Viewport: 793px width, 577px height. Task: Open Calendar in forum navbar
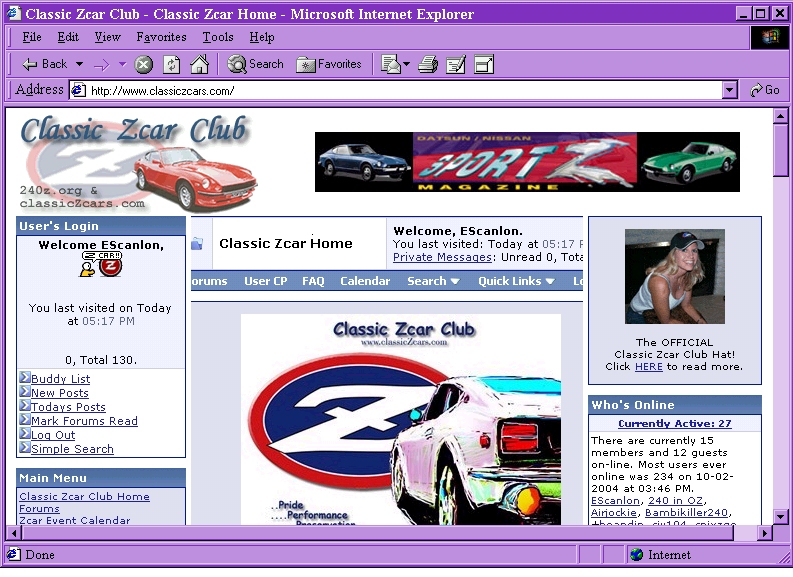coord(365,281)
